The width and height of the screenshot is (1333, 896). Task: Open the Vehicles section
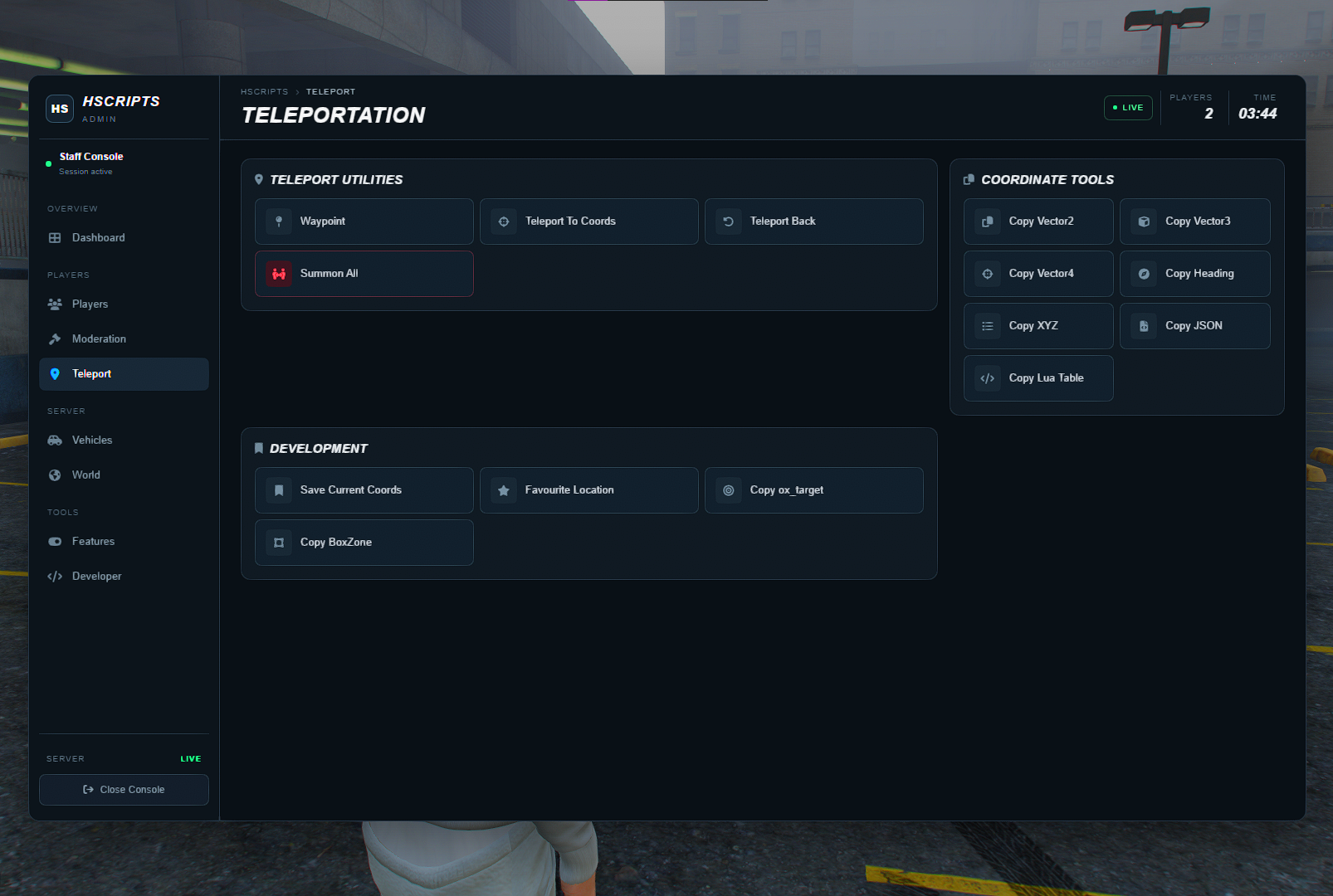pyautogui.click(x=124, y=441)
